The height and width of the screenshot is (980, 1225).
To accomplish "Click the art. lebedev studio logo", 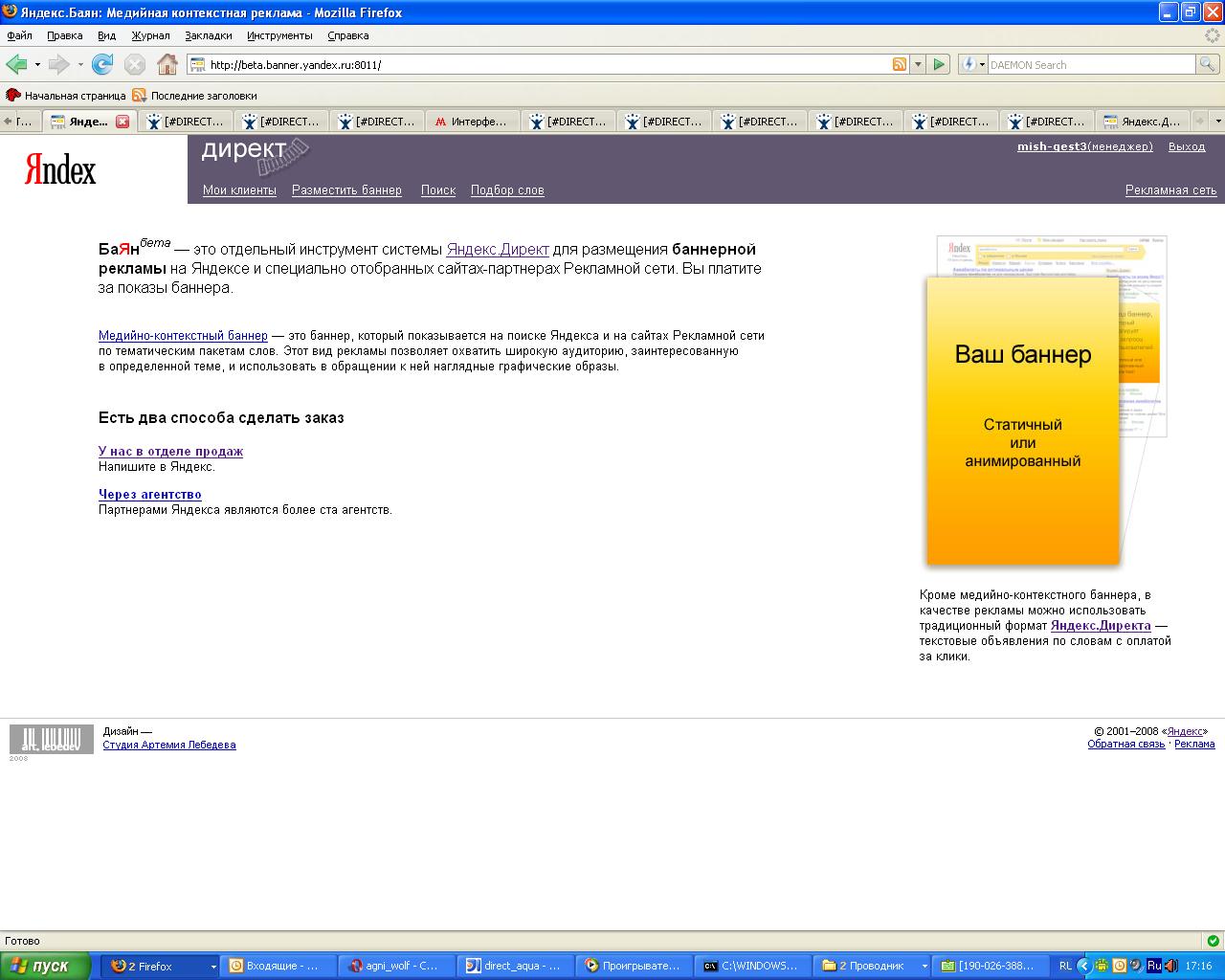I will tap(52, 739).
